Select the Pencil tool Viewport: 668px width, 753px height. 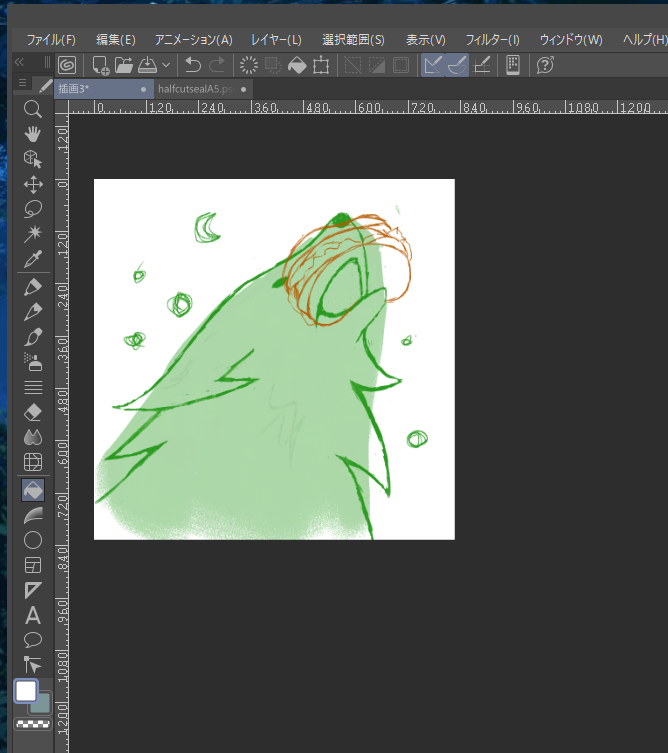click(x=33, y=312)
